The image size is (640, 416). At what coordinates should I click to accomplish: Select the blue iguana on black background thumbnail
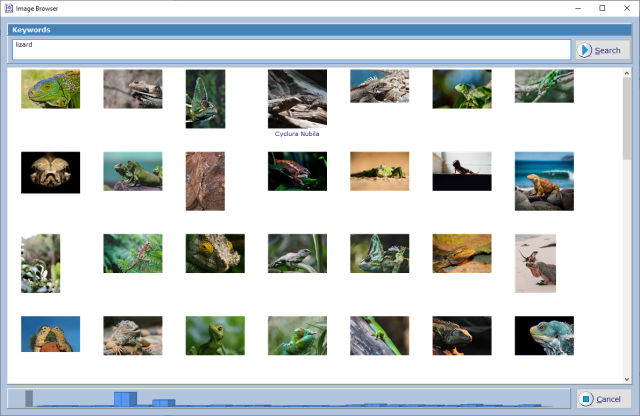544,336
